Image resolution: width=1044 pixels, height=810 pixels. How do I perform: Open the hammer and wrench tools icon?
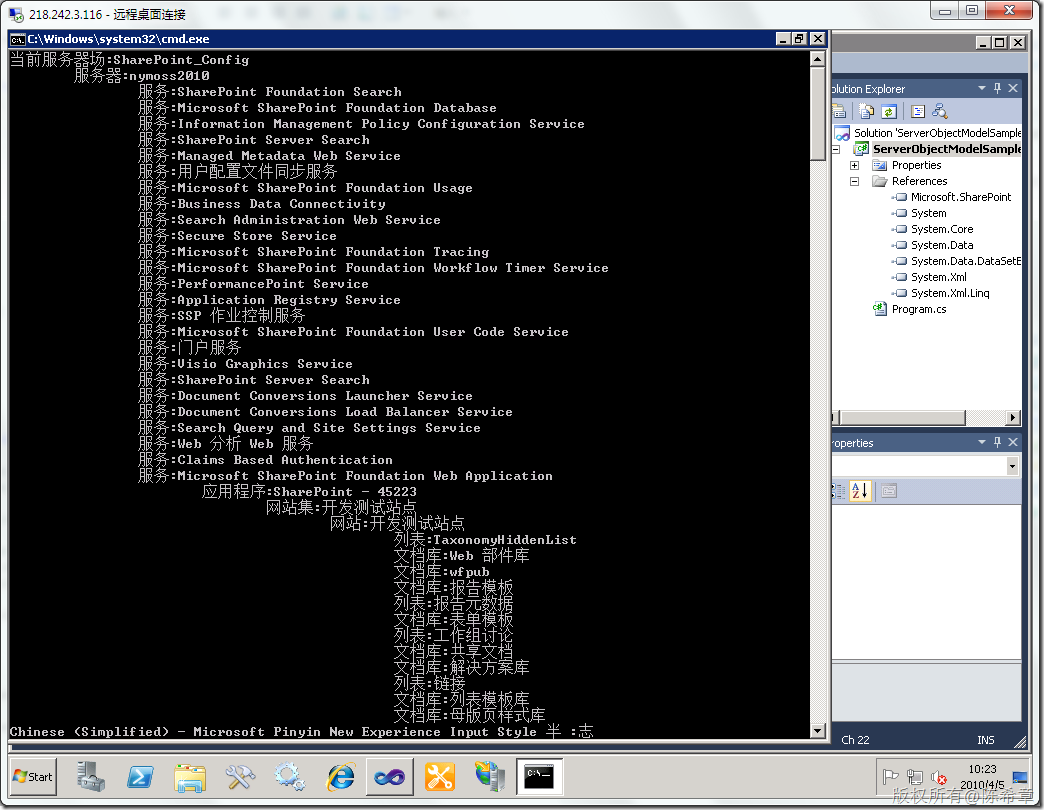tap(240, 777)
